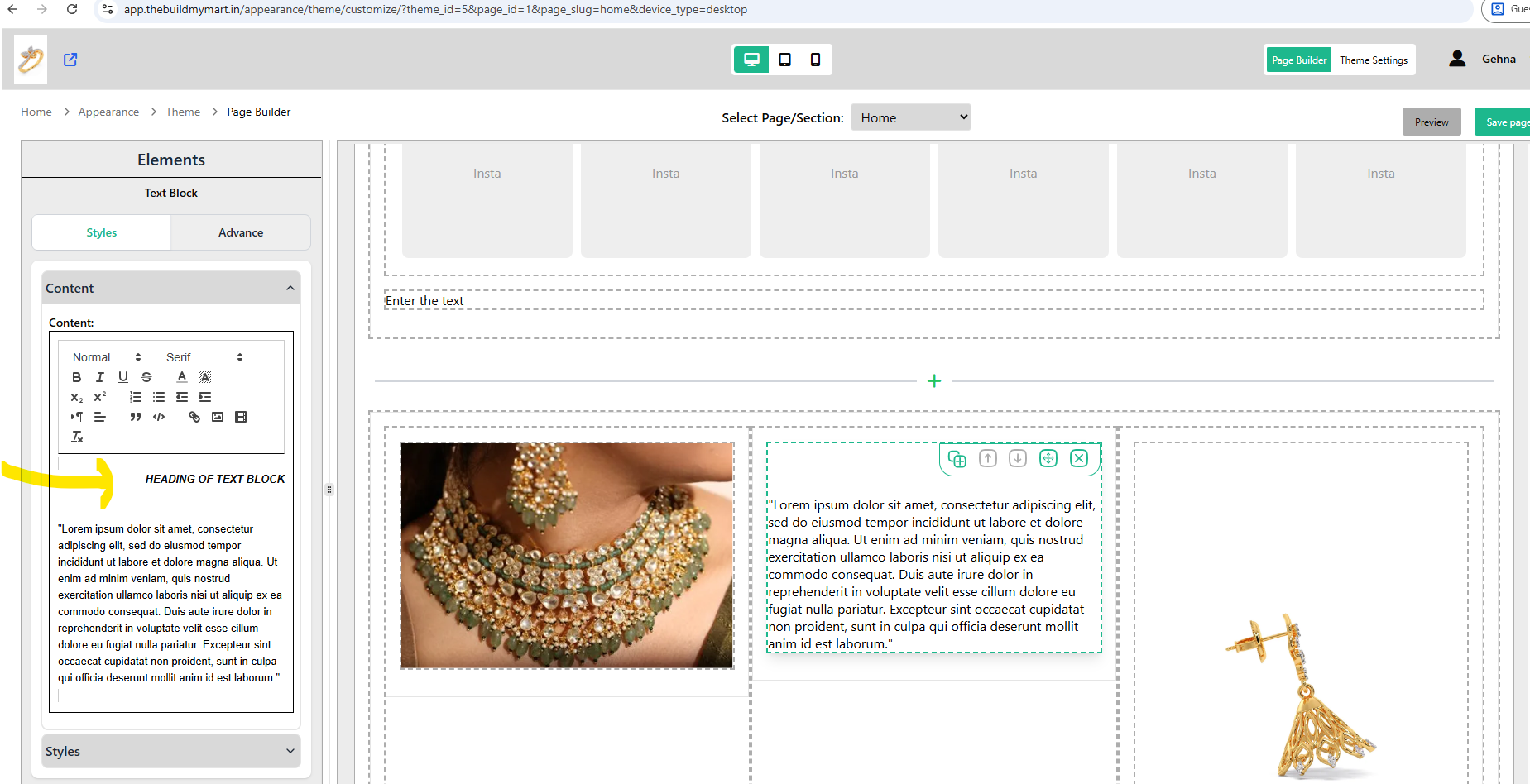Select the Page Builder tab
This screenshot has width=1530, height=784.
pos(1299,60)
